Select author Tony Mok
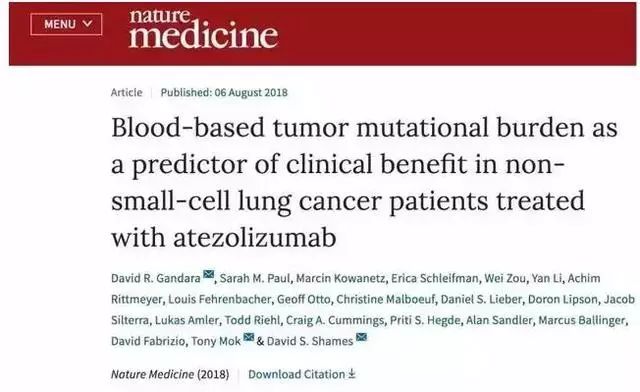The height and width of the screenshot is (392, 640). click(x=216, y=341)
